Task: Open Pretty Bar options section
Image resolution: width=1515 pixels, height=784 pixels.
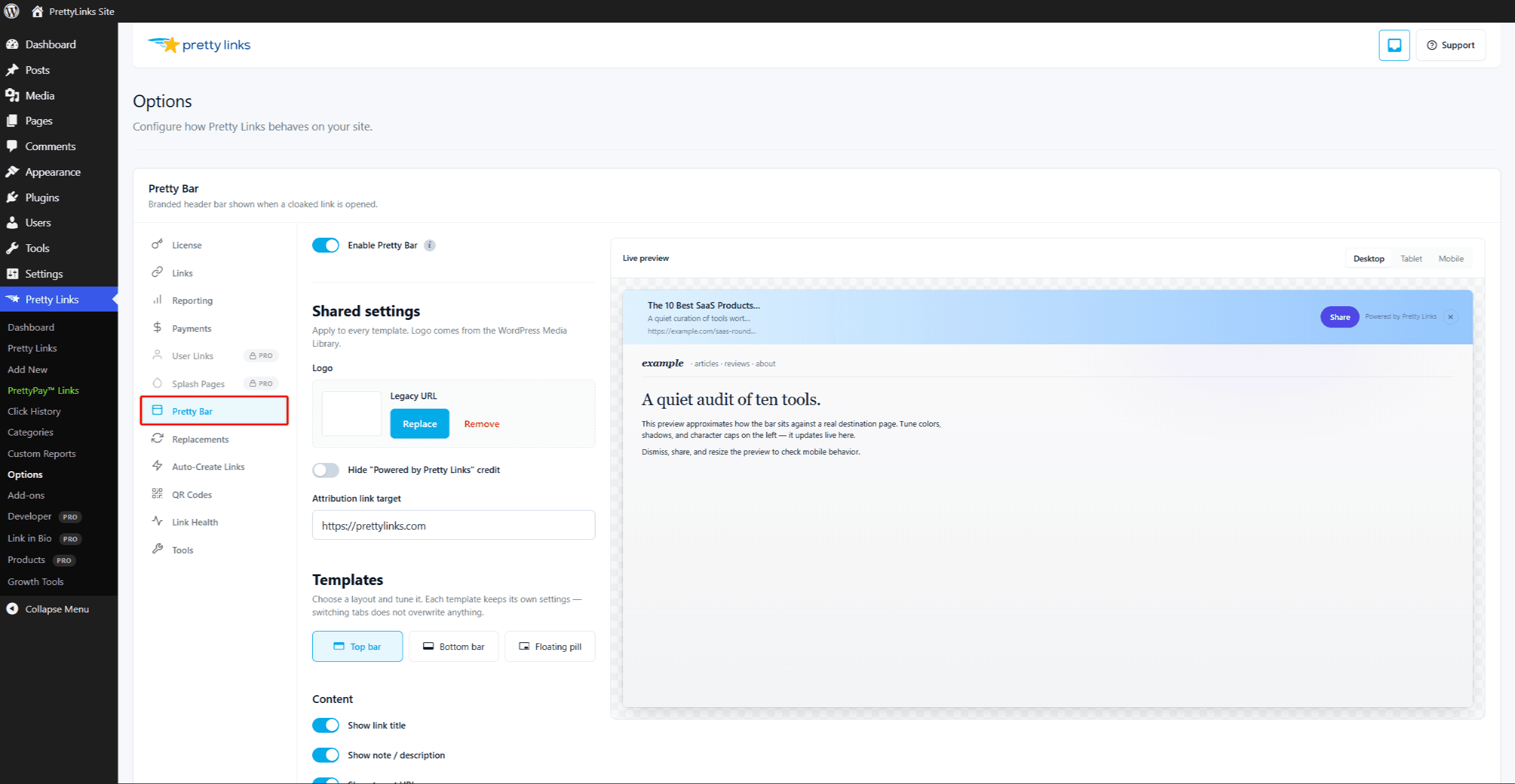Action: click(x=215, y=411)
